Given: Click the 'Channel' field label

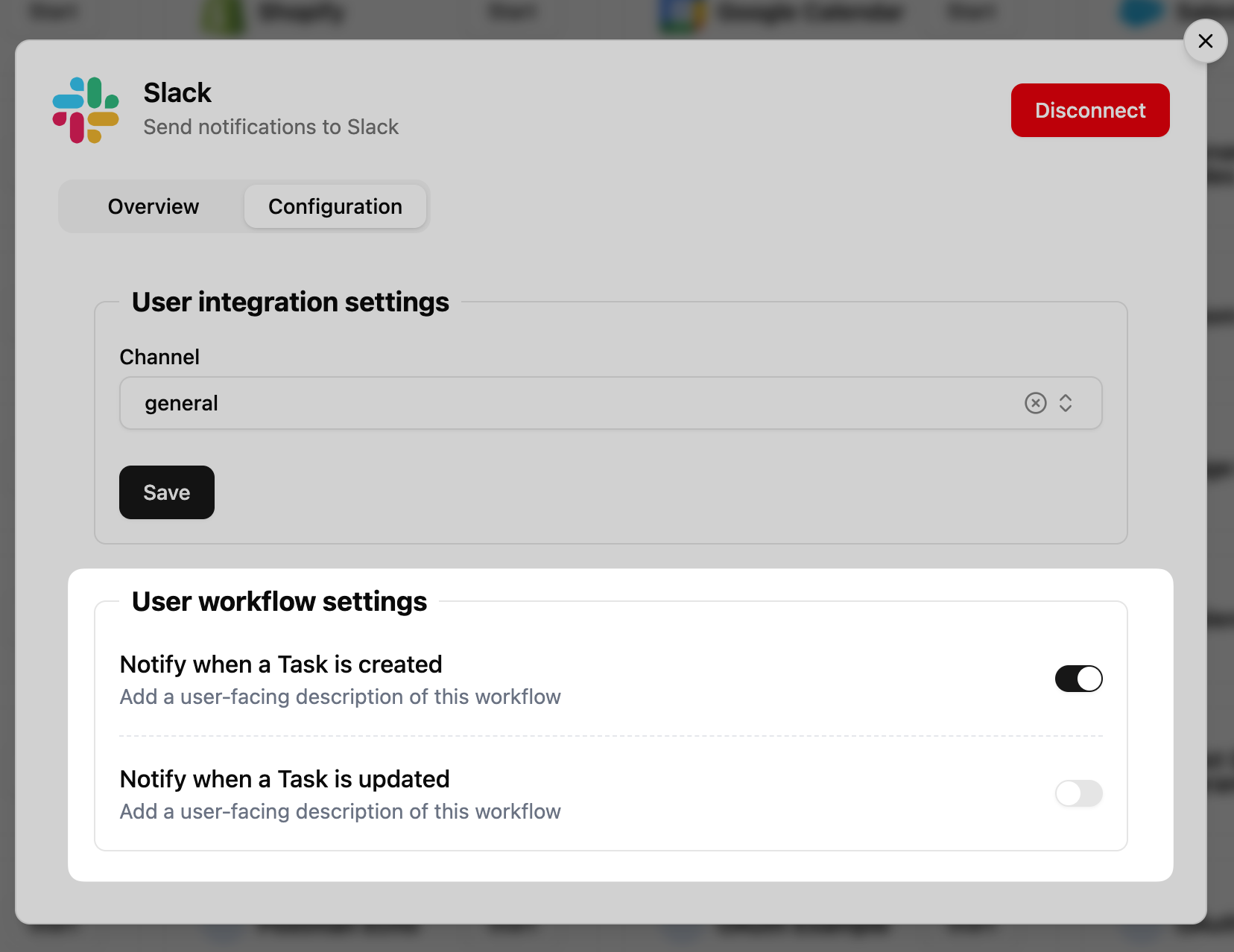Looking at the screenshot, I should pyautogui.click(x=159, y=357).
